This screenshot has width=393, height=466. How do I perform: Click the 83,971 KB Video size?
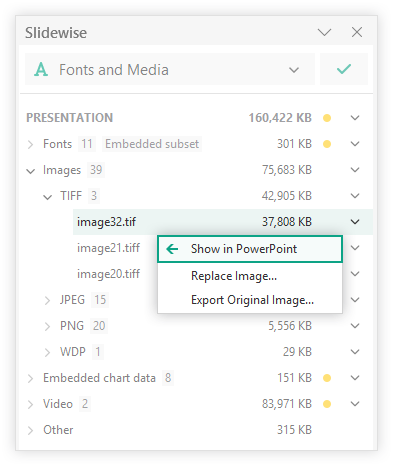287,404
